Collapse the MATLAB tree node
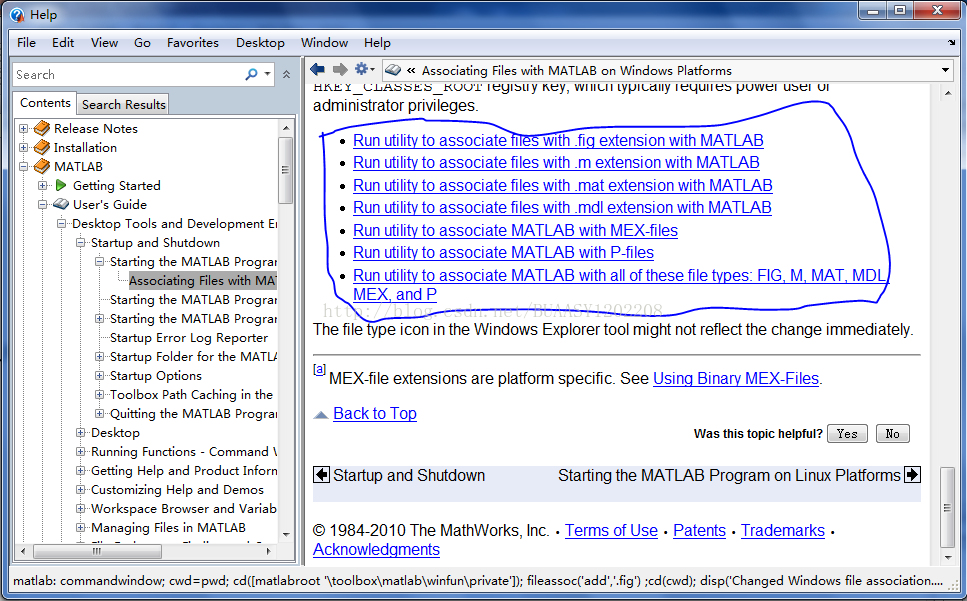Viewport: 967px width, 601px height. [x=23, y=166]
